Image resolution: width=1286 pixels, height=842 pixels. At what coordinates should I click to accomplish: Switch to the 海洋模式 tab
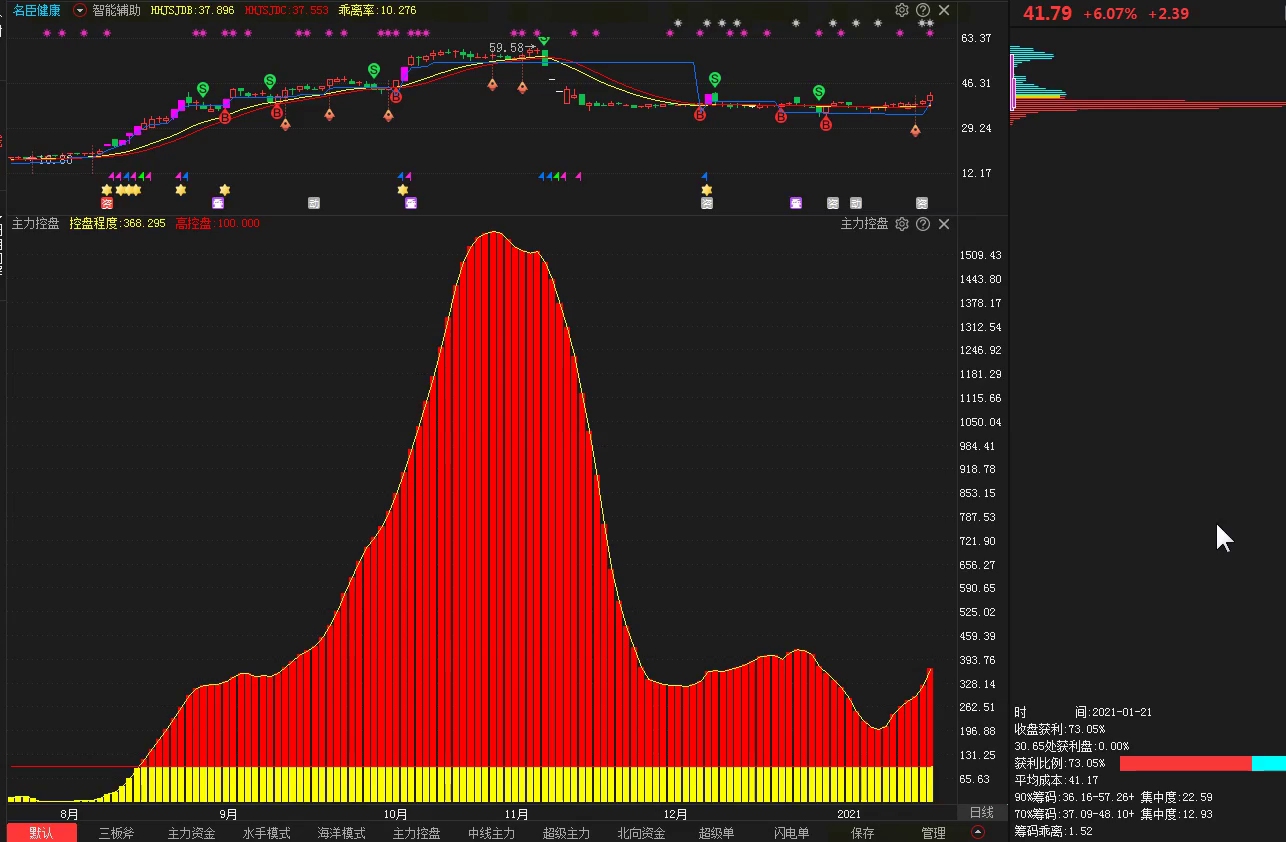click(x=341, y=833)
